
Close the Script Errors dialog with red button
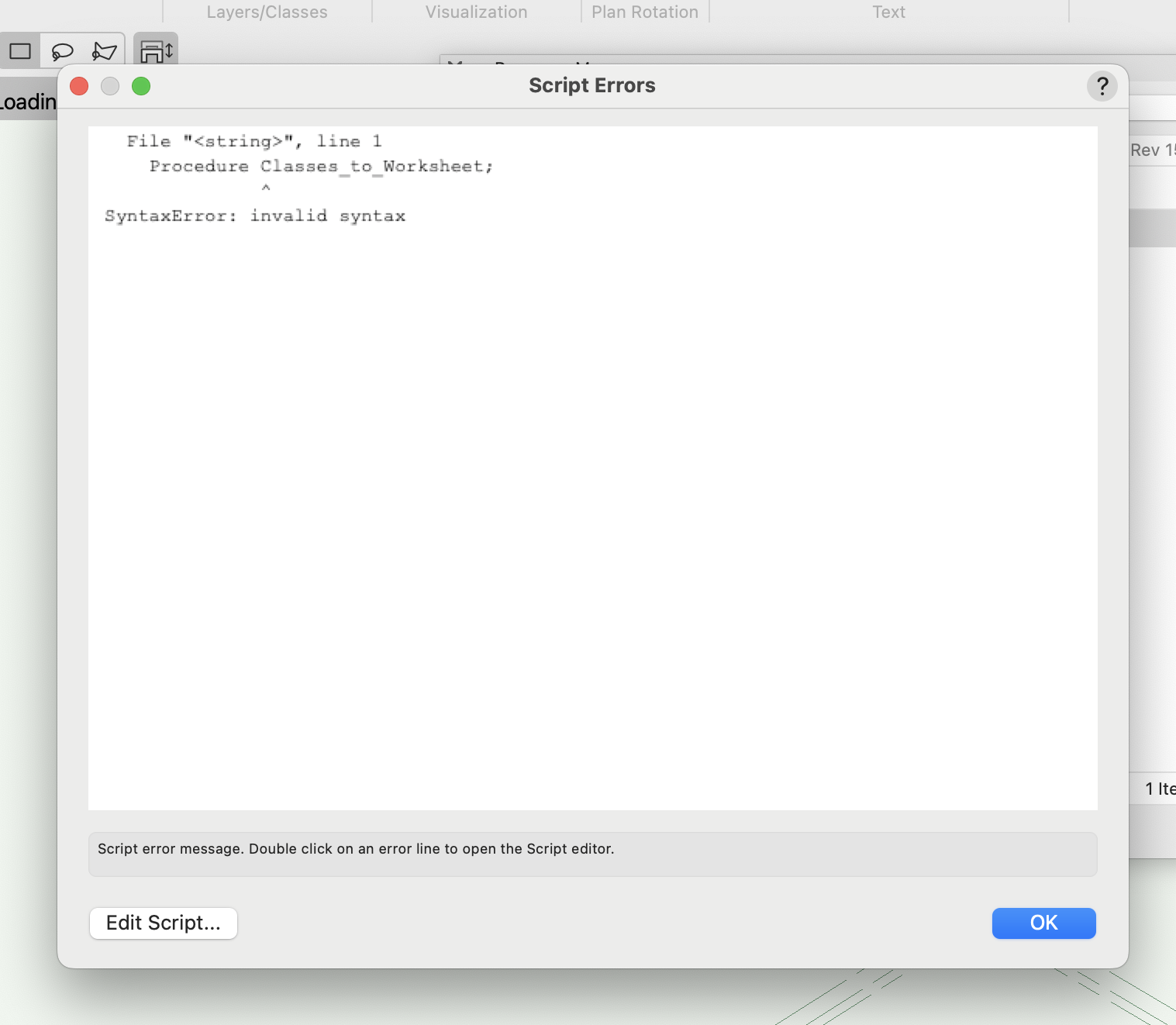[x=79, y=86]
